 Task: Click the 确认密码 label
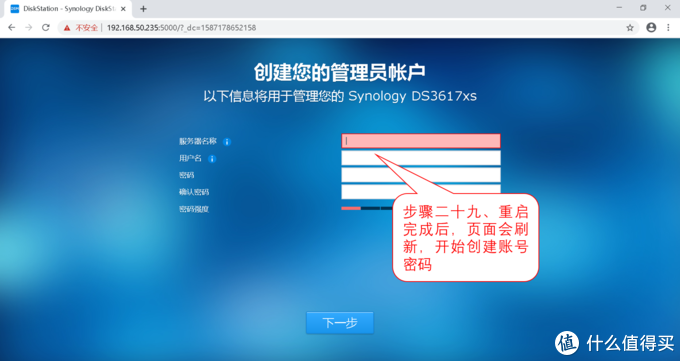[194, 192]
